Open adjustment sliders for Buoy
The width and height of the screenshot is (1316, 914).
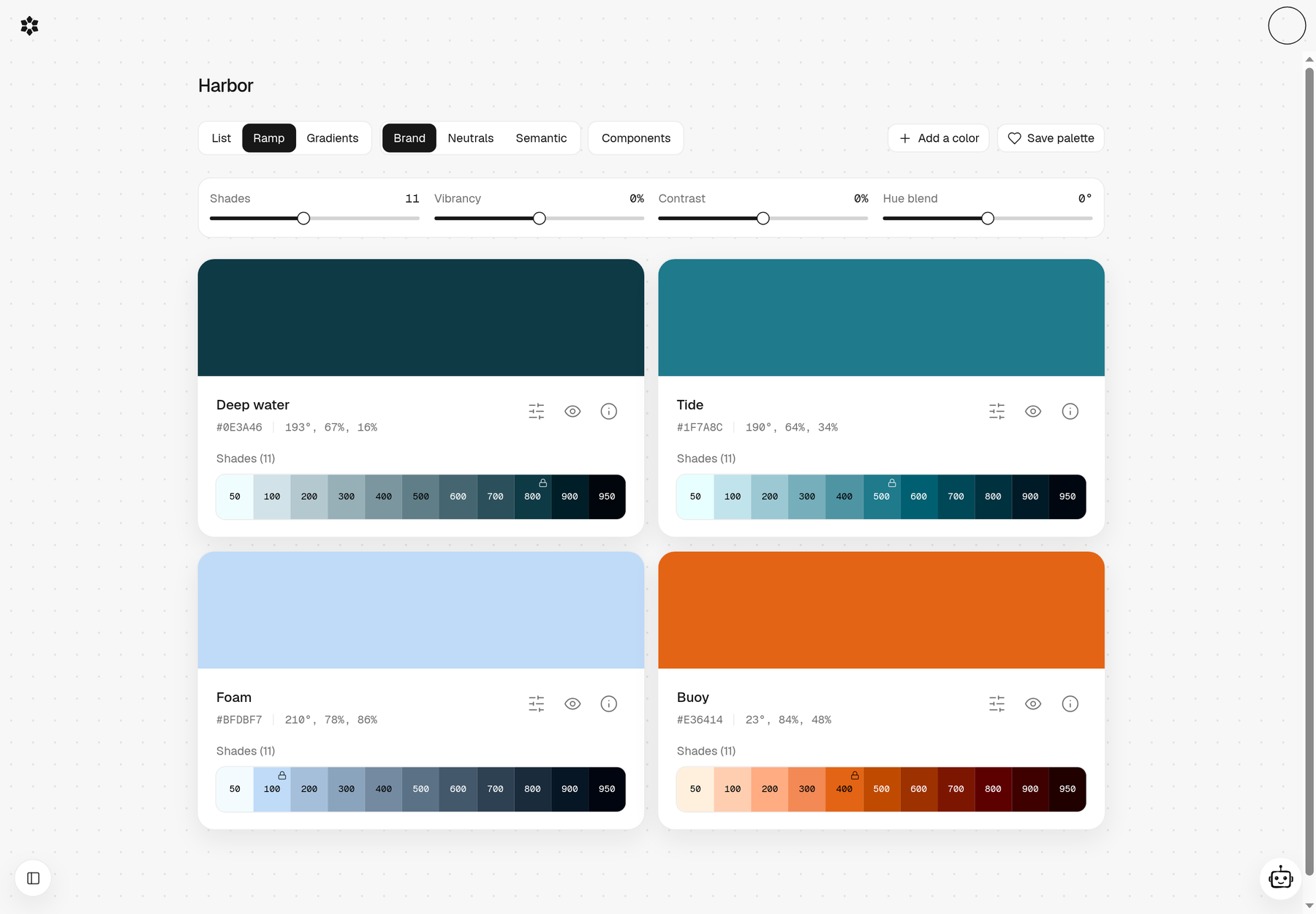point(997,704)
